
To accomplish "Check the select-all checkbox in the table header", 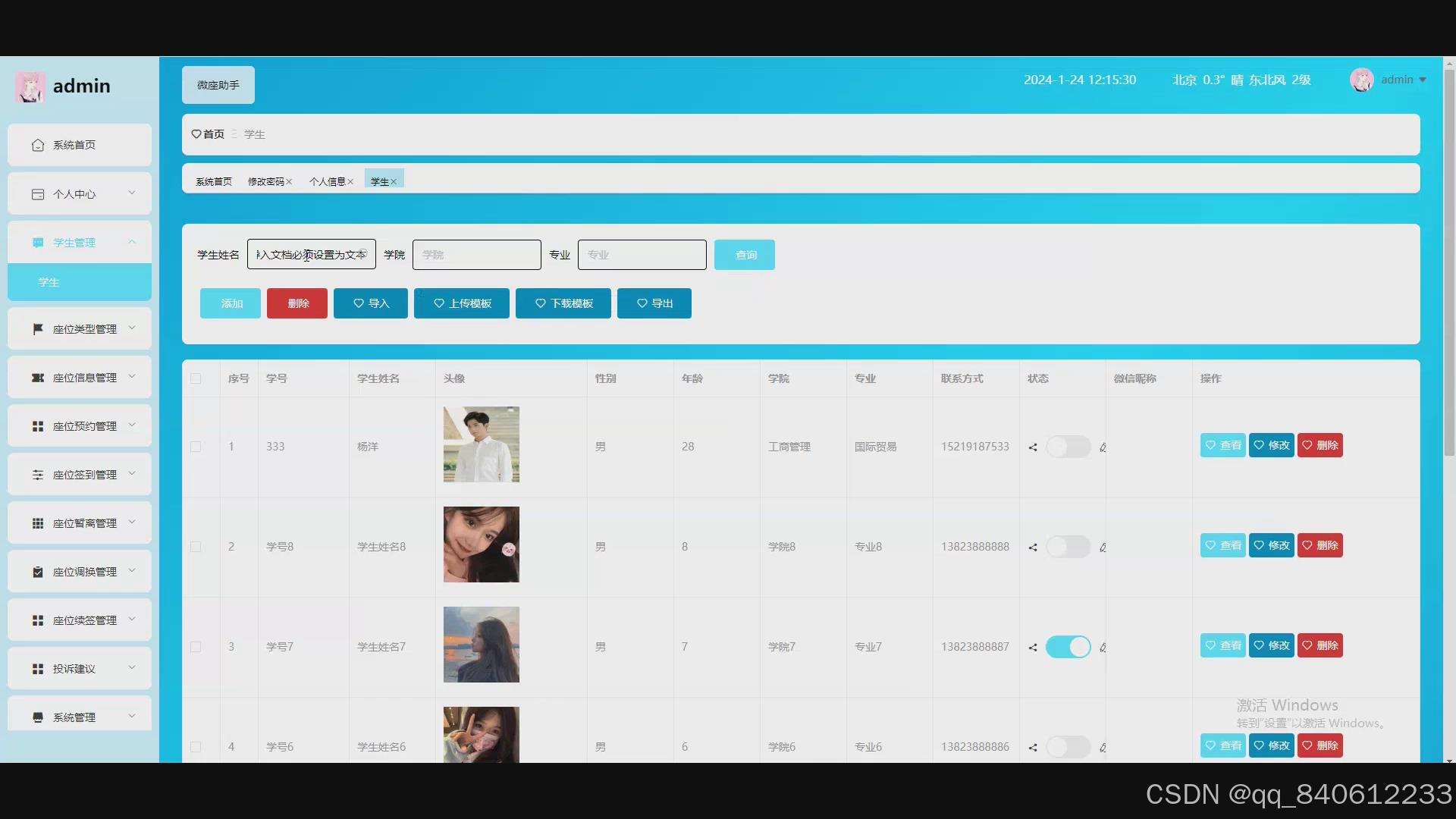I will 196,378.
